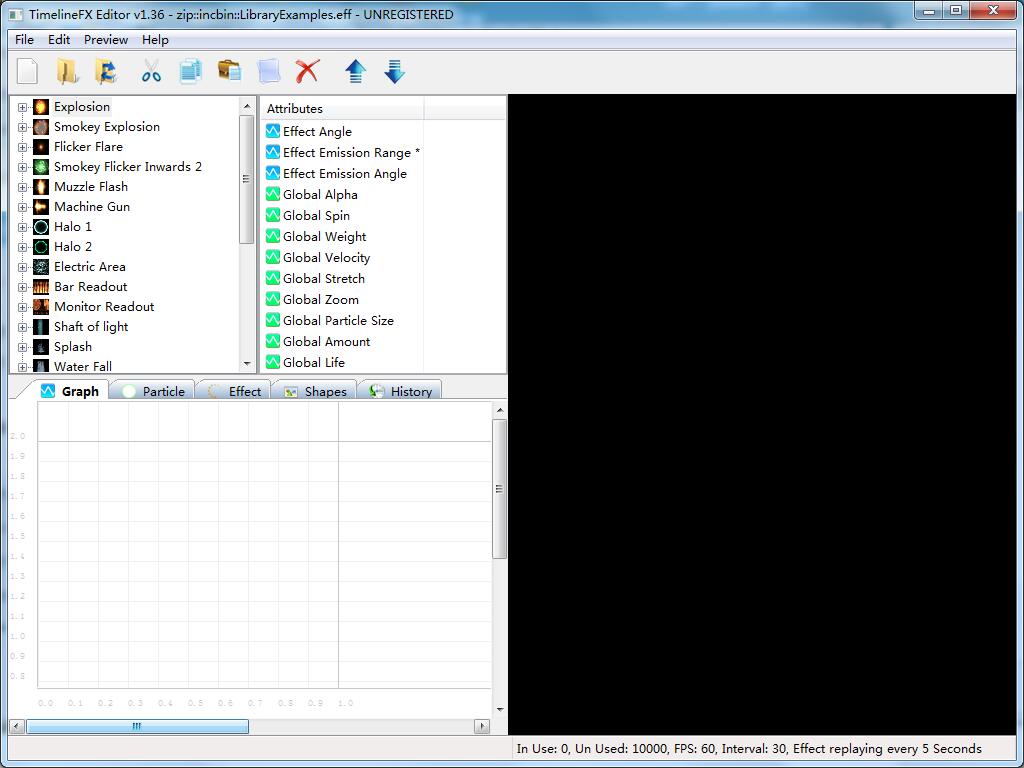This screenshot has width=1024, height=768.
Task: Expand the Splash tree node
Action: pyautogui.click(x=22, y=347)
